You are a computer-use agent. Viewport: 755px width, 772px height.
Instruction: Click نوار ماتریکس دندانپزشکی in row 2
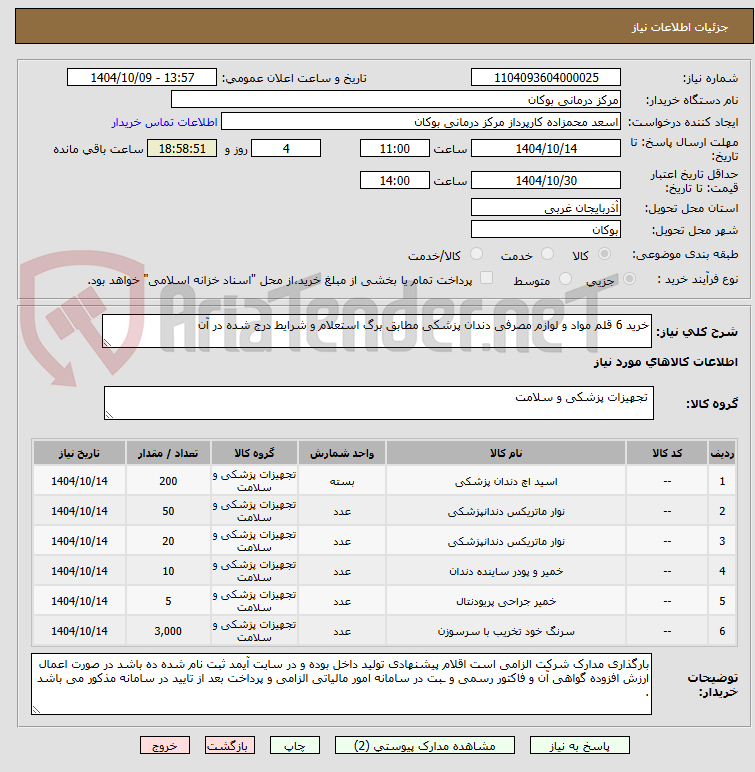click(x=506, y=511)
